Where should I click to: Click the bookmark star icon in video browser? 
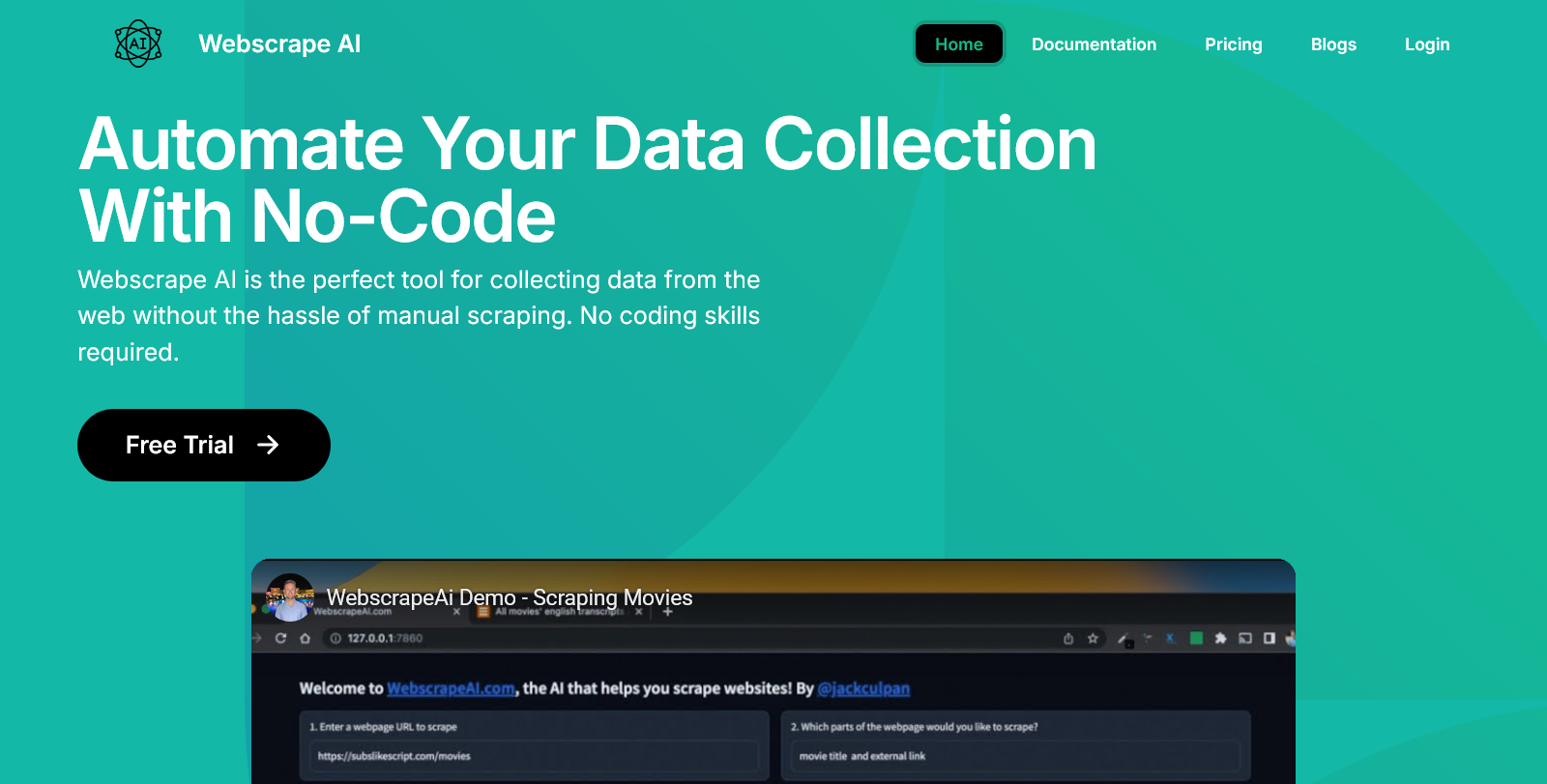[1093, 638]
